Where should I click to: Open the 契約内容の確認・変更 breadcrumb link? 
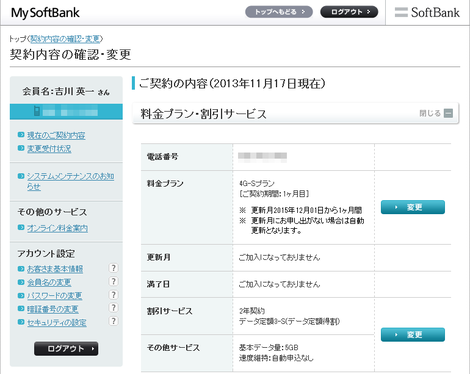65,39
